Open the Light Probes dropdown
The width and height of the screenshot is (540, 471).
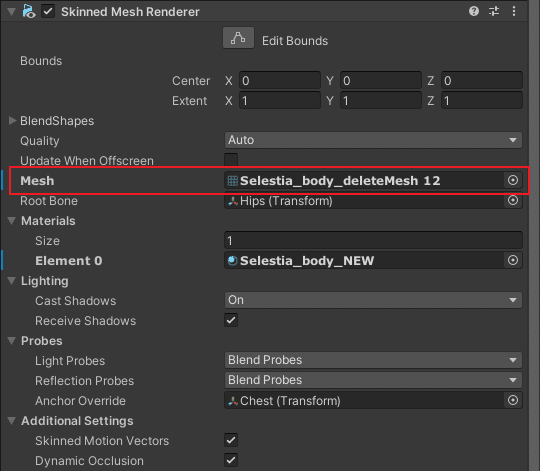[373, 360]
